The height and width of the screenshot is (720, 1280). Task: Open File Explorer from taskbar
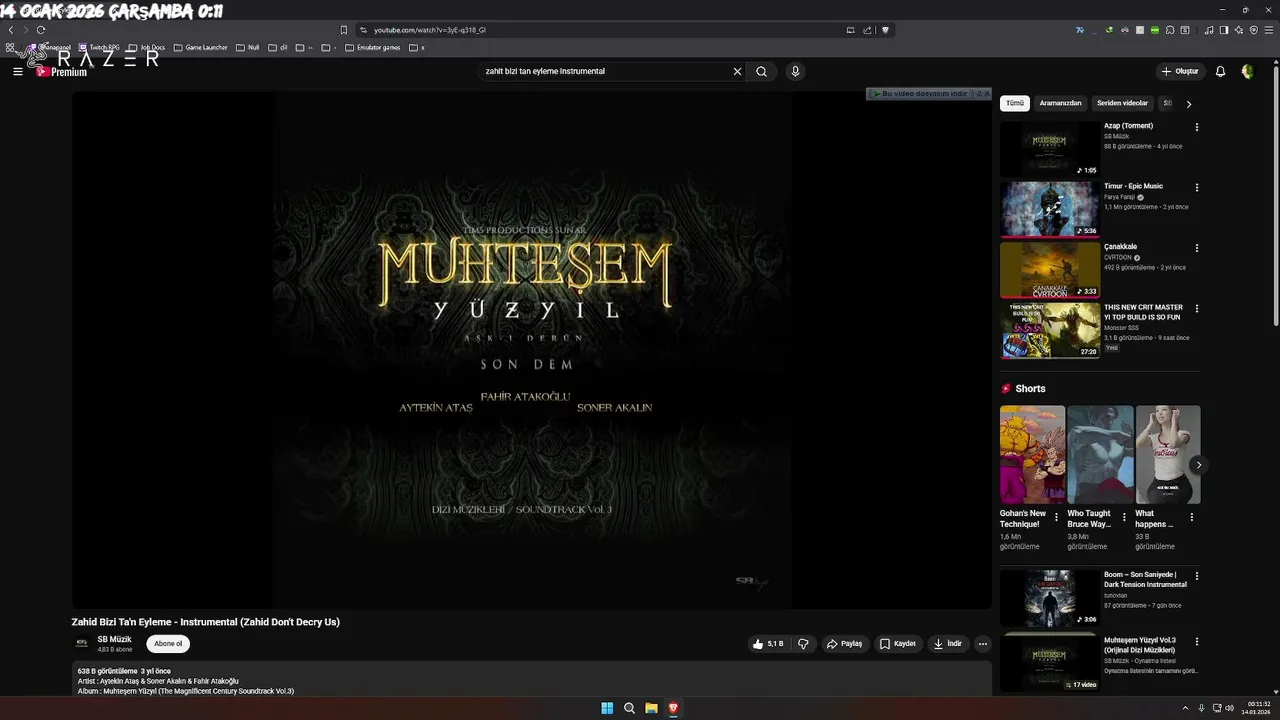[x=651, y=708]
